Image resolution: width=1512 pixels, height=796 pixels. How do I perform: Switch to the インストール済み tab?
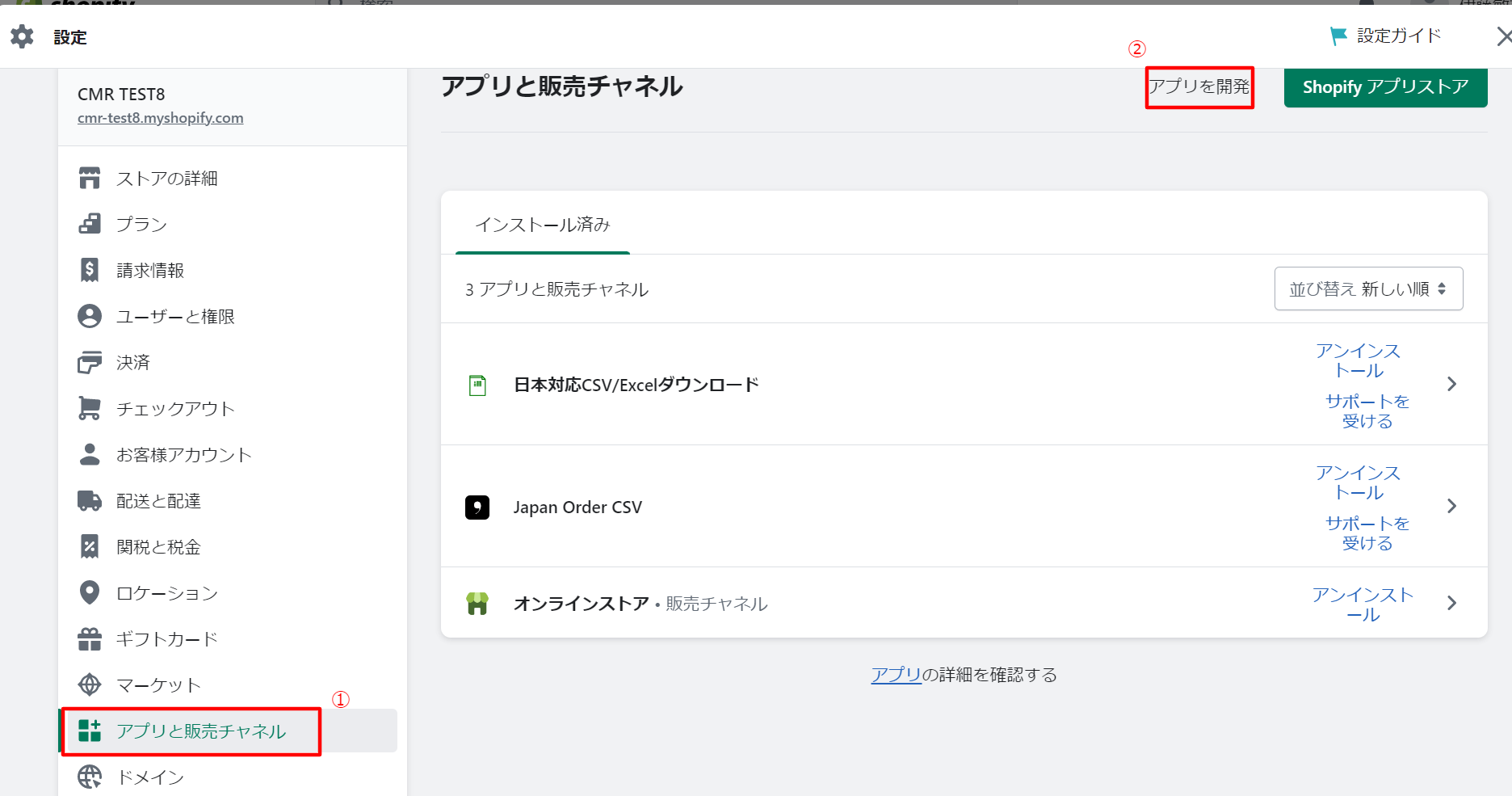[x=543, y=225]
